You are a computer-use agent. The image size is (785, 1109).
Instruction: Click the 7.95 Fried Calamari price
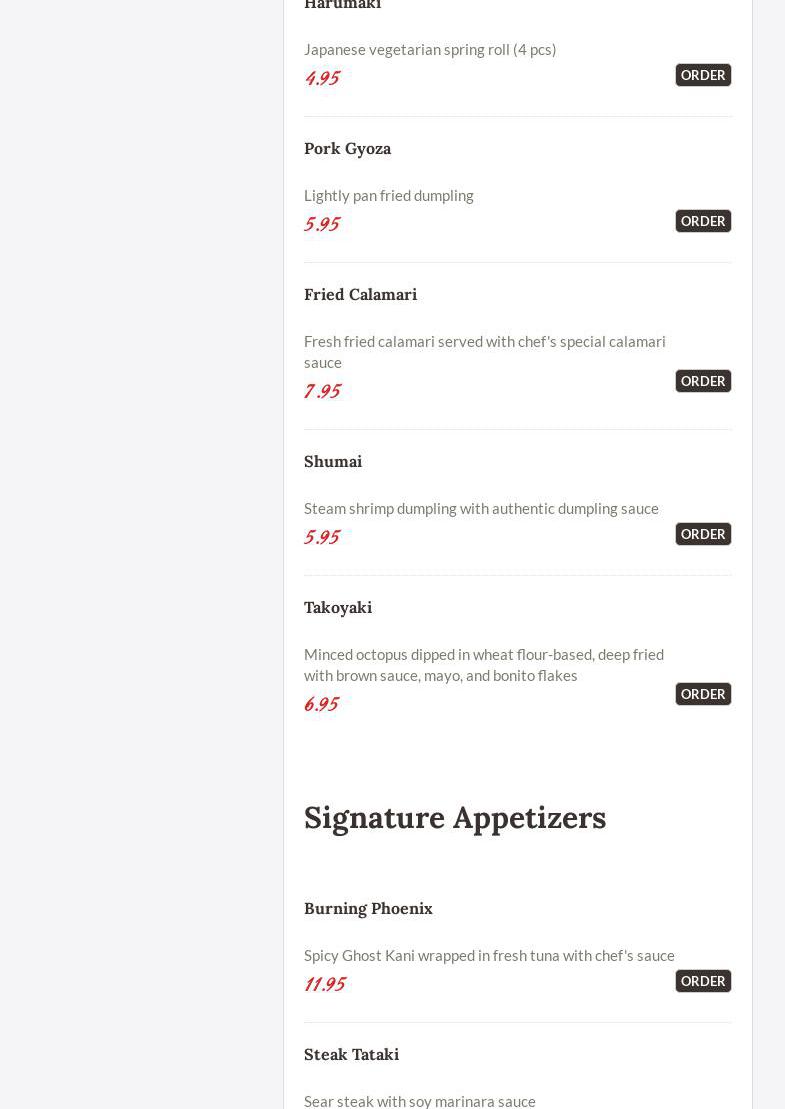322,391
